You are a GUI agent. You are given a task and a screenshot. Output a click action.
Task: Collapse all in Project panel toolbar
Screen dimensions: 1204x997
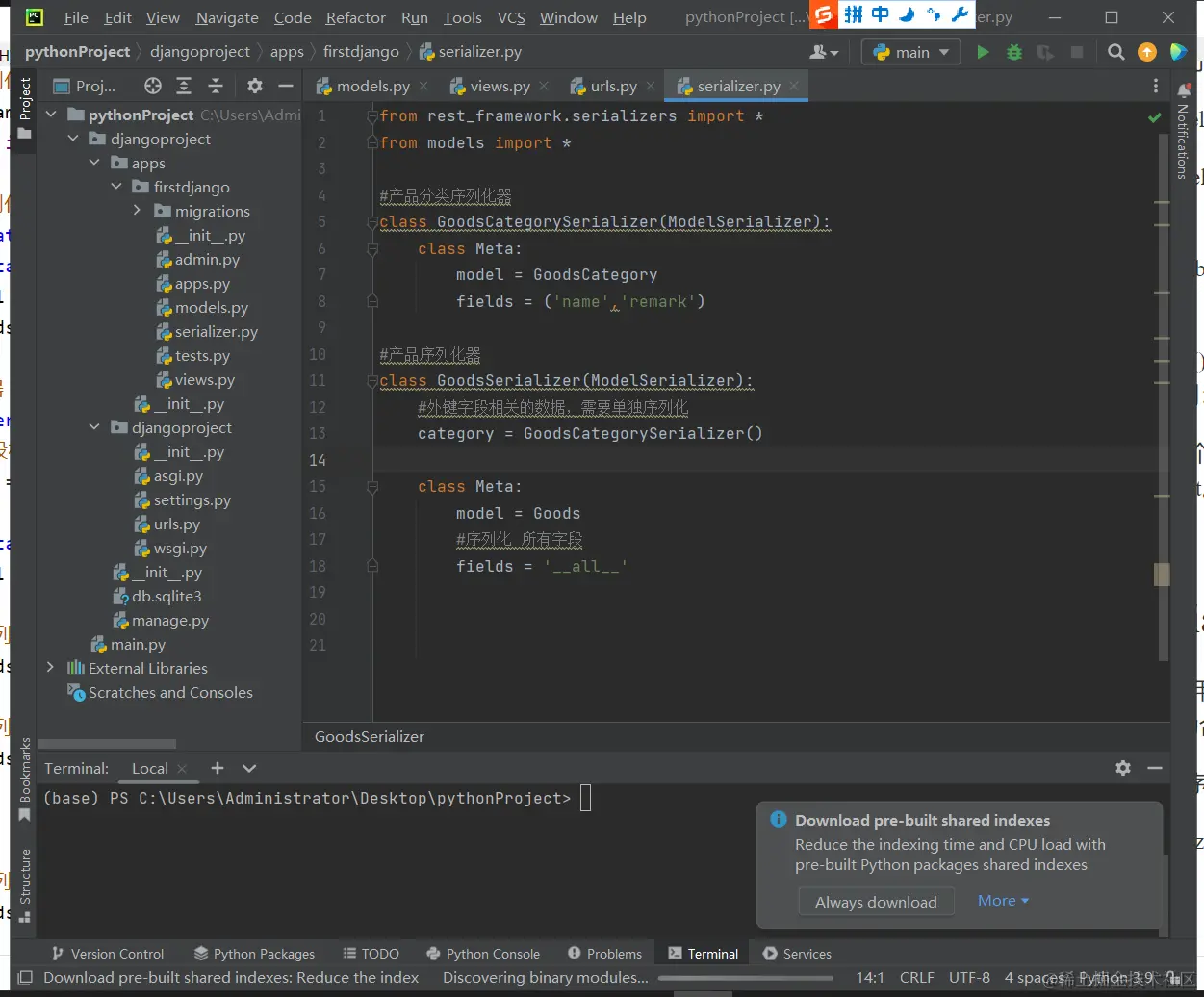pos(216,86)
